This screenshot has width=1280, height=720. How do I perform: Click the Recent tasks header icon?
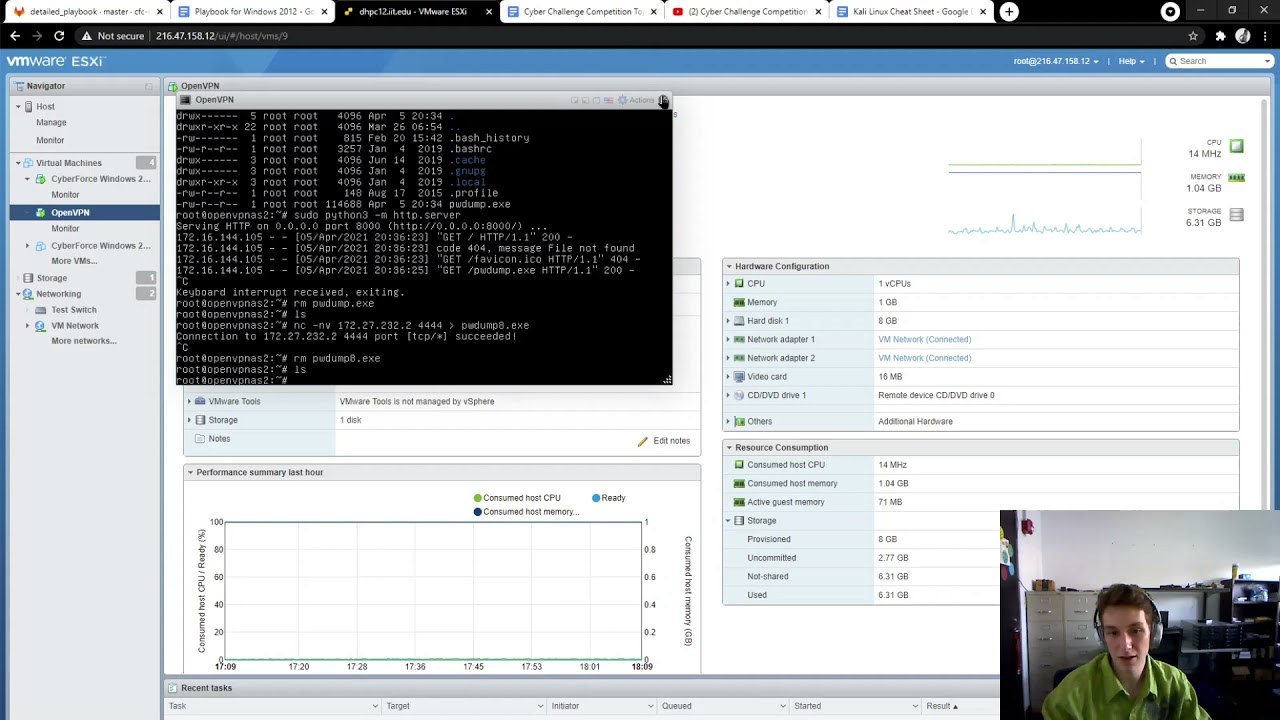[173, 688]
